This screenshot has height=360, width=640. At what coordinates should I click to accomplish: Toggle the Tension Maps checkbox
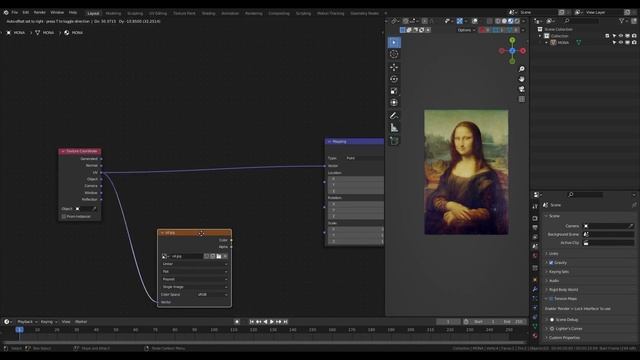tap(551, 299)
